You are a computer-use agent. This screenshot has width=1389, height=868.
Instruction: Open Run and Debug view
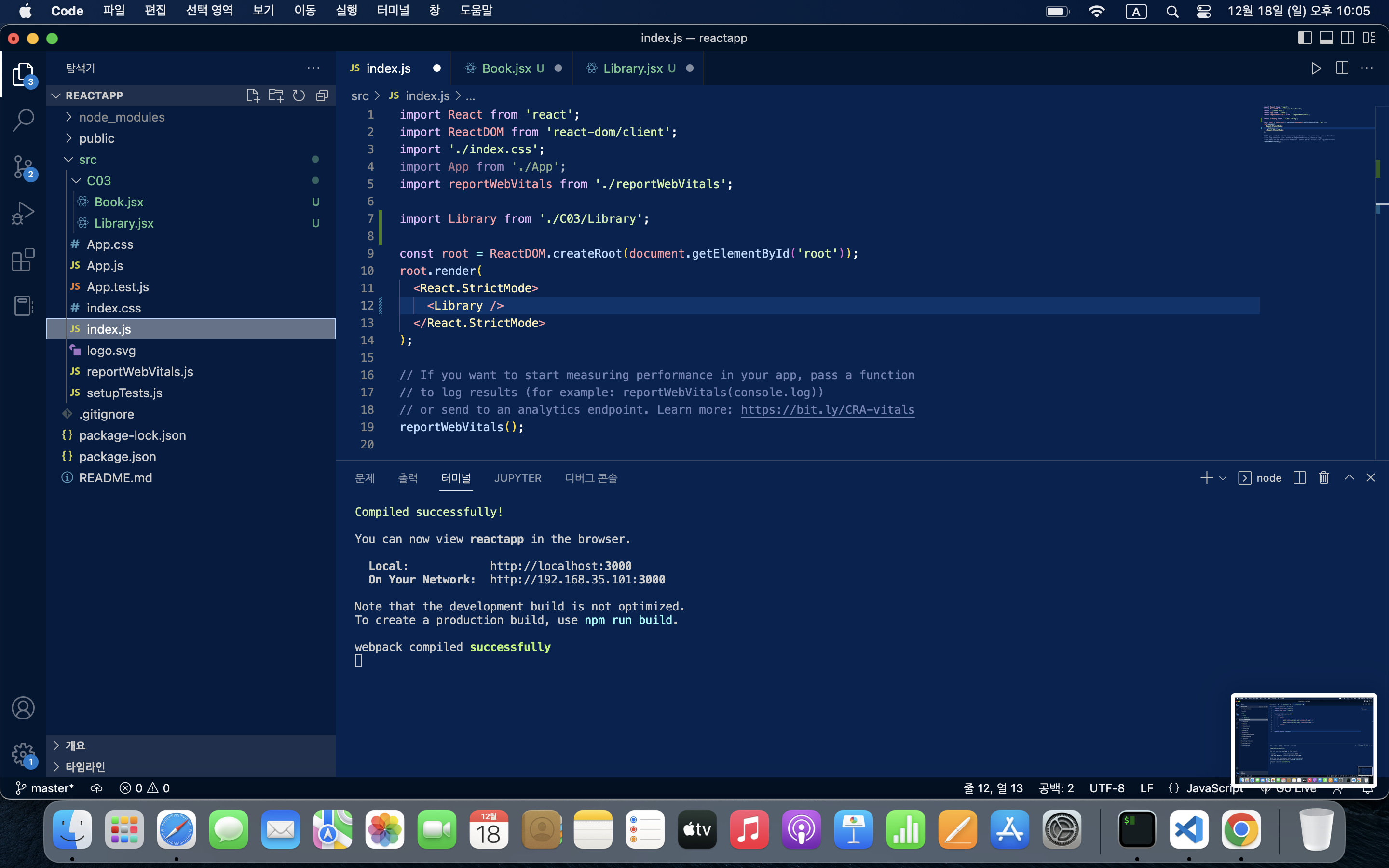[x=23, y=213]
